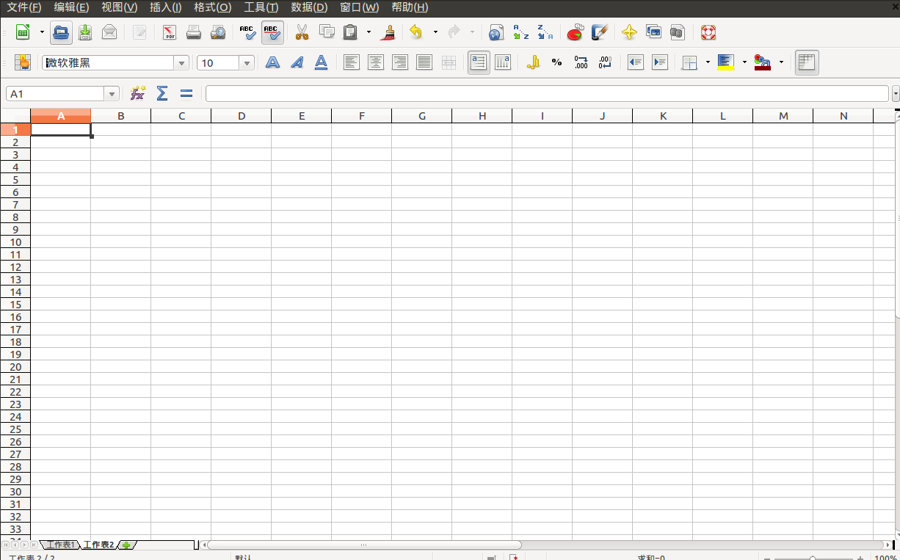Apply the yellow background color swatch
Screen dimensions: 900x560
[725, 62]
